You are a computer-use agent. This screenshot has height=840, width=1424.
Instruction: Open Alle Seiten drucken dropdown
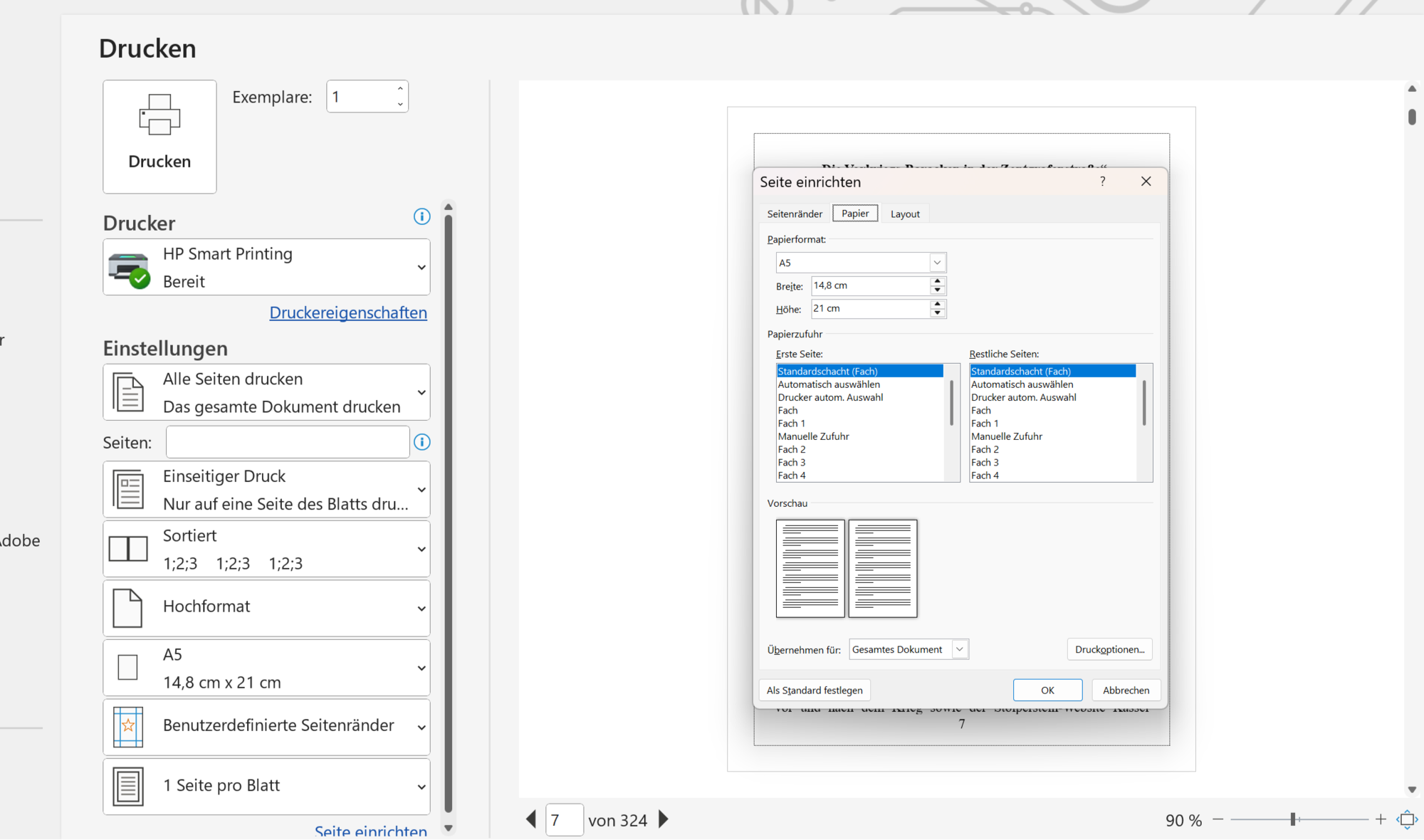tap(266, 392)
